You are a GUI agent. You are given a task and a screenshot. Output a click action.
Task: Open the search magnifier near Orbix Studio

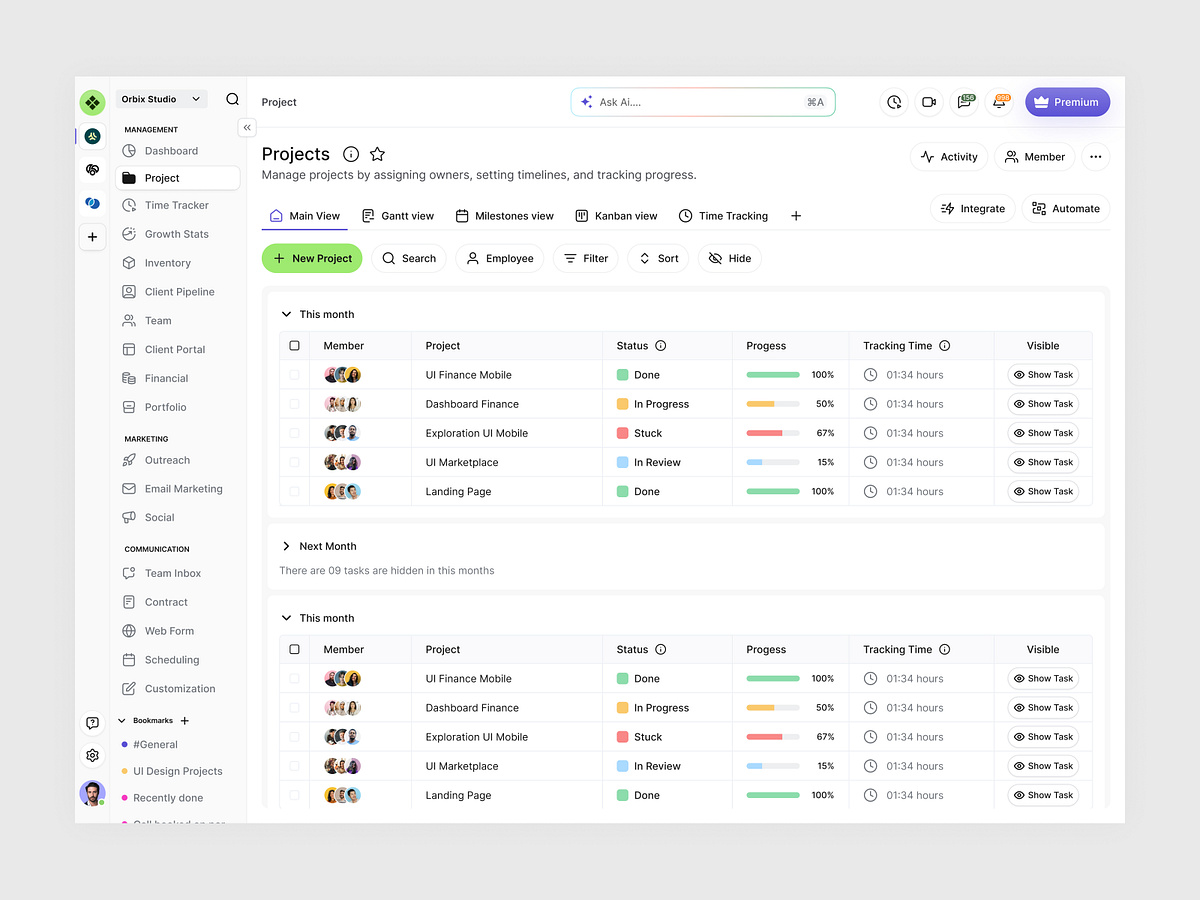tap(232, 98)
